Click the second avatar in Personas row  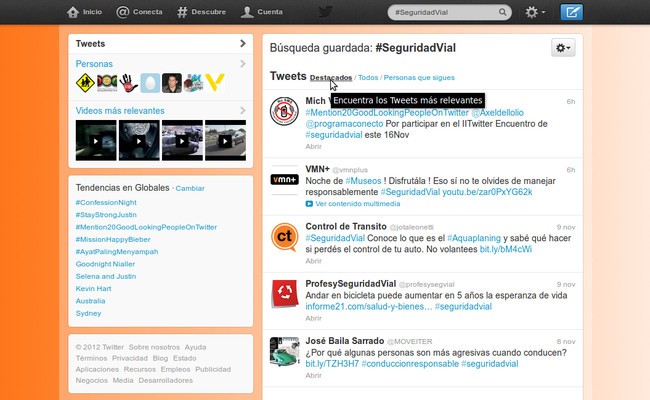[x=107, y=83]
